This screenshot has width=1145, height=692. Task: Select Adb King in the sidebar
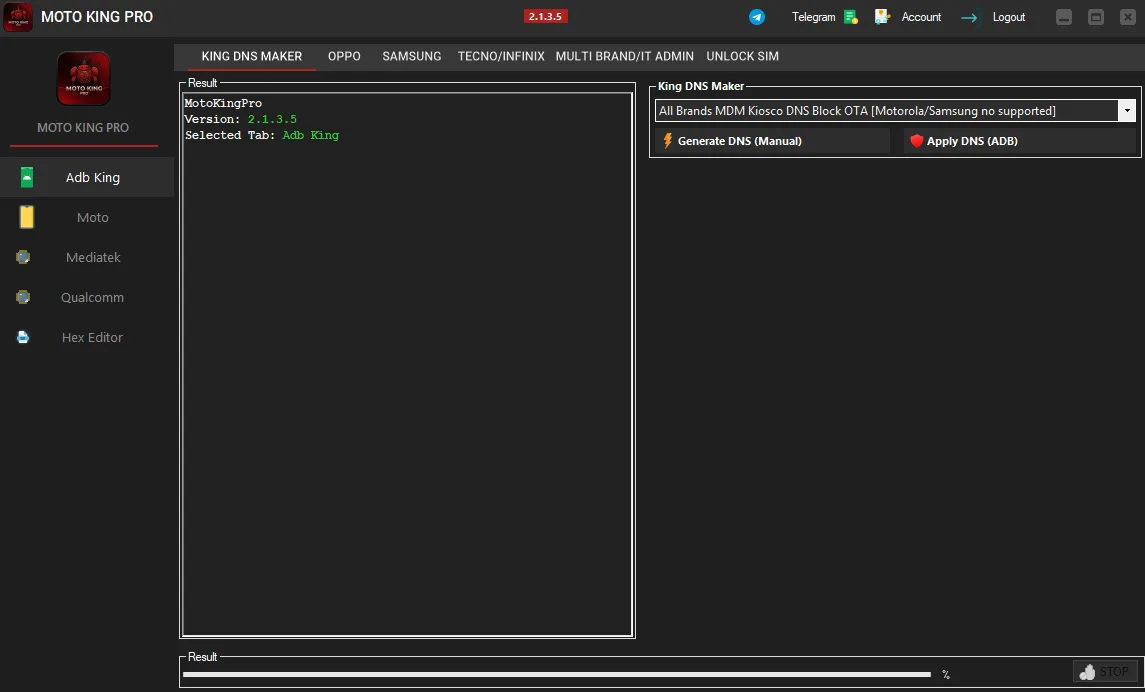tap(87, 177)
